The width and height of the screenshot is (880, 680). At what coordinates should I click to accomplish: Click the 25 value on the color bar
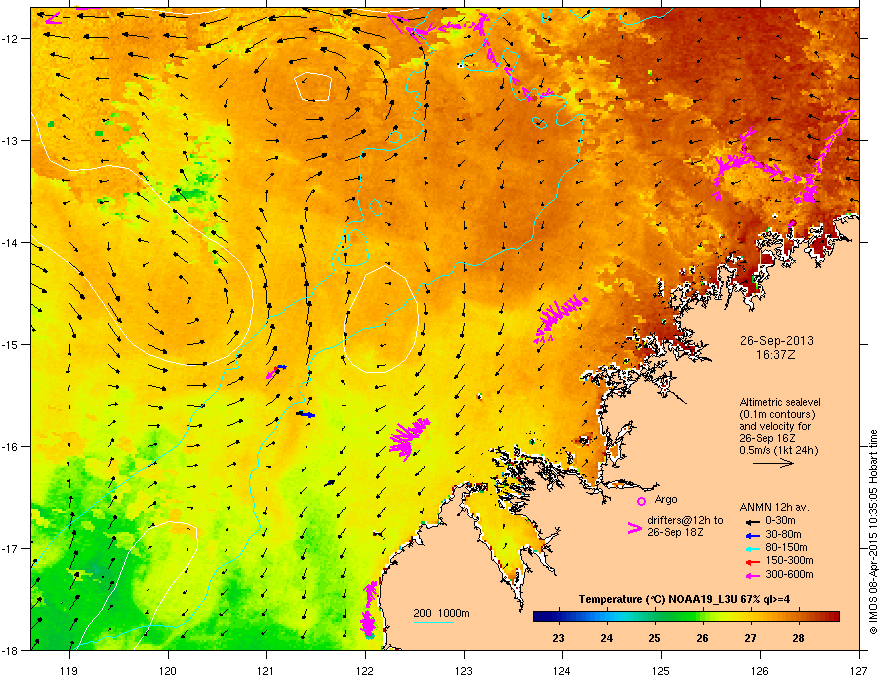coord(654,638)
